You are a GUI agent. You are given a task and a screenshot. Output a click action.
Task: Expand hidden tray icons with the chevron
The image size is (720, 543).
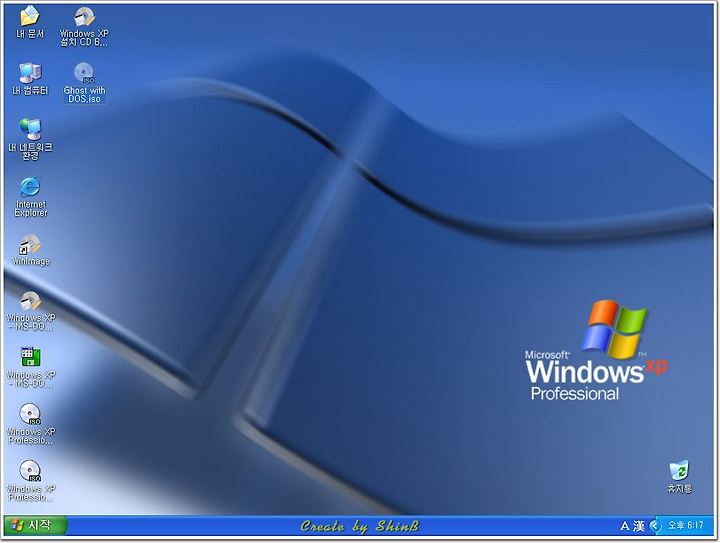pos(656,526)
